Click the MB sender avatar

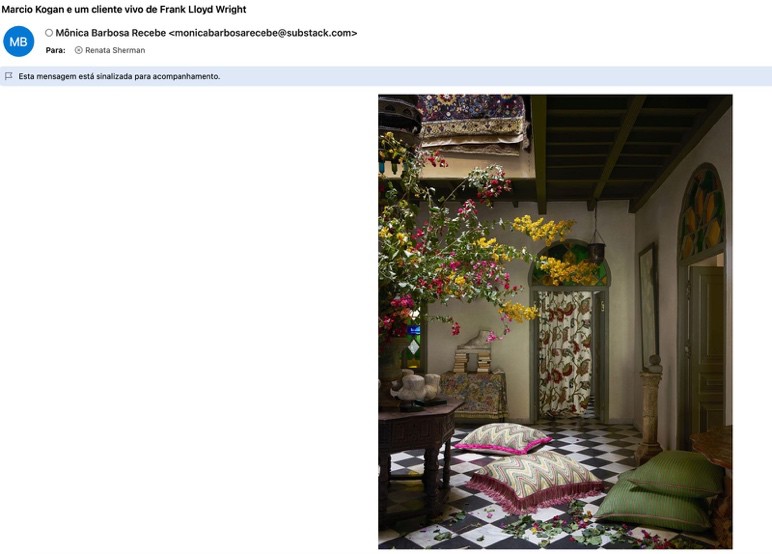(x=18, y=41)
